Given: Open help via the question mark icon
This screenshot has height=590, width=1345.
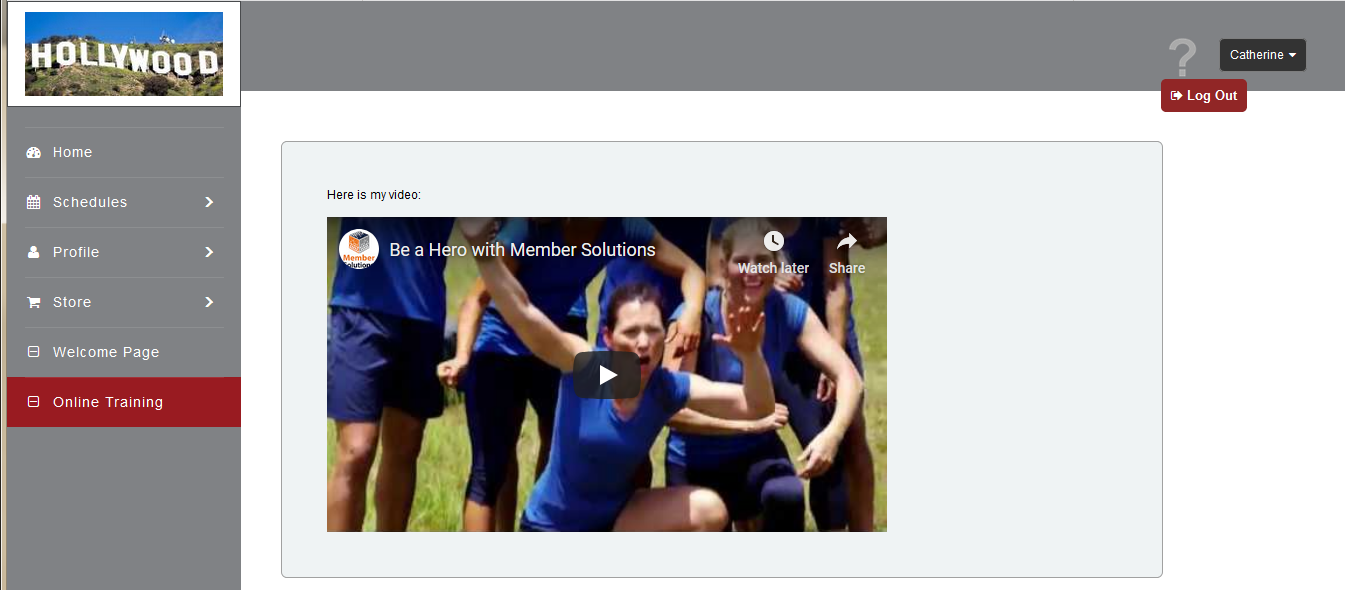Looking at the screenshot, I should click(x=1182, y=58).
